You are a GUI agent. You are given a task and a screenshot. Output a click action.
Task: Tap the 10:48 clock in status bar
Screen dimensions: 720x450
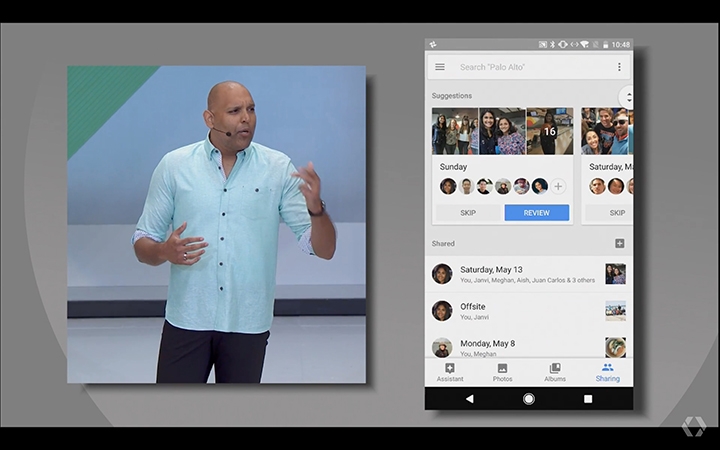pyautogui.click(x=620, y=45)
